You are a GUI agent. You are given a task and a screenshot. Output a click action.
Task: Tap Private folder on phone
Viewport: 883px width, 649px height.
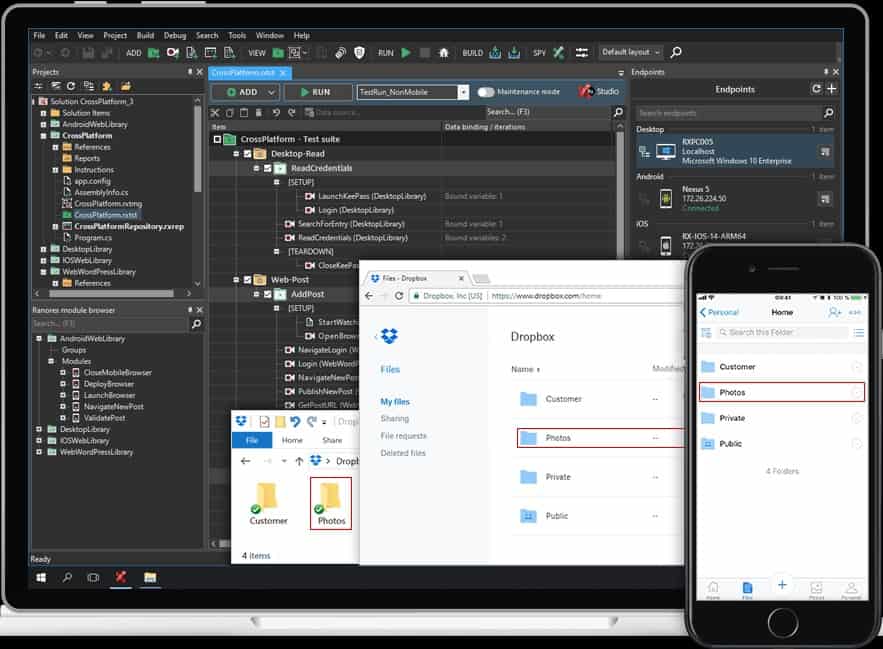click(781, 418)
